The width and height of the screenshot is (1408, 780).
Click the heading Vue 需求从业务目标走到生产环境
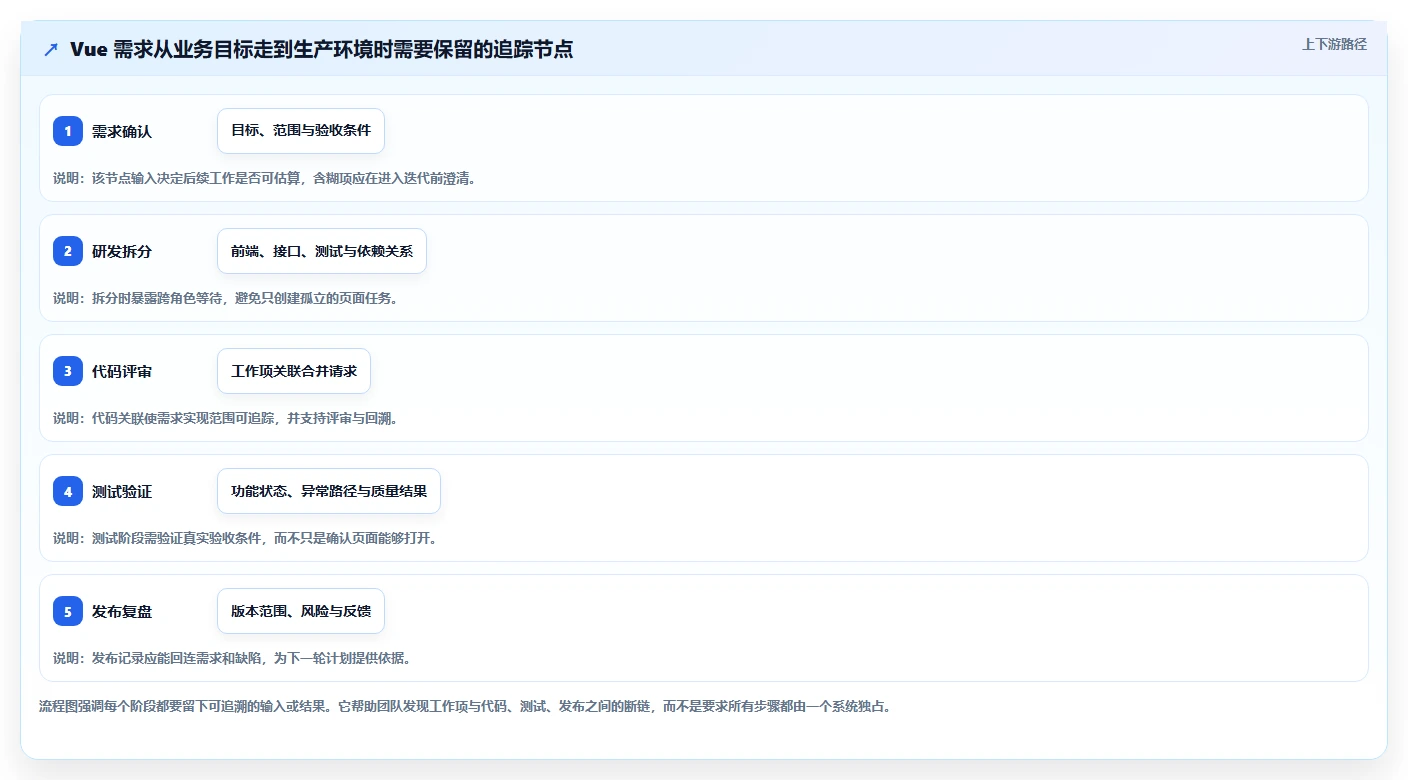coord(322,49)
